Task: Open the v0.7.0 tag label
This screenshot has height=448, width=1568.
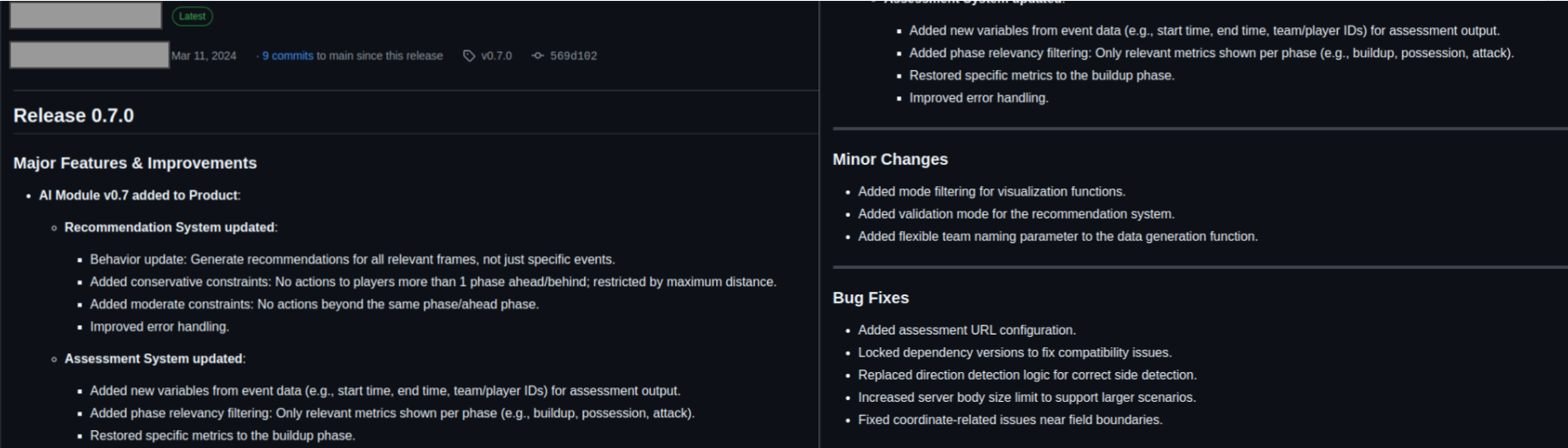Action: click(496, 55)
